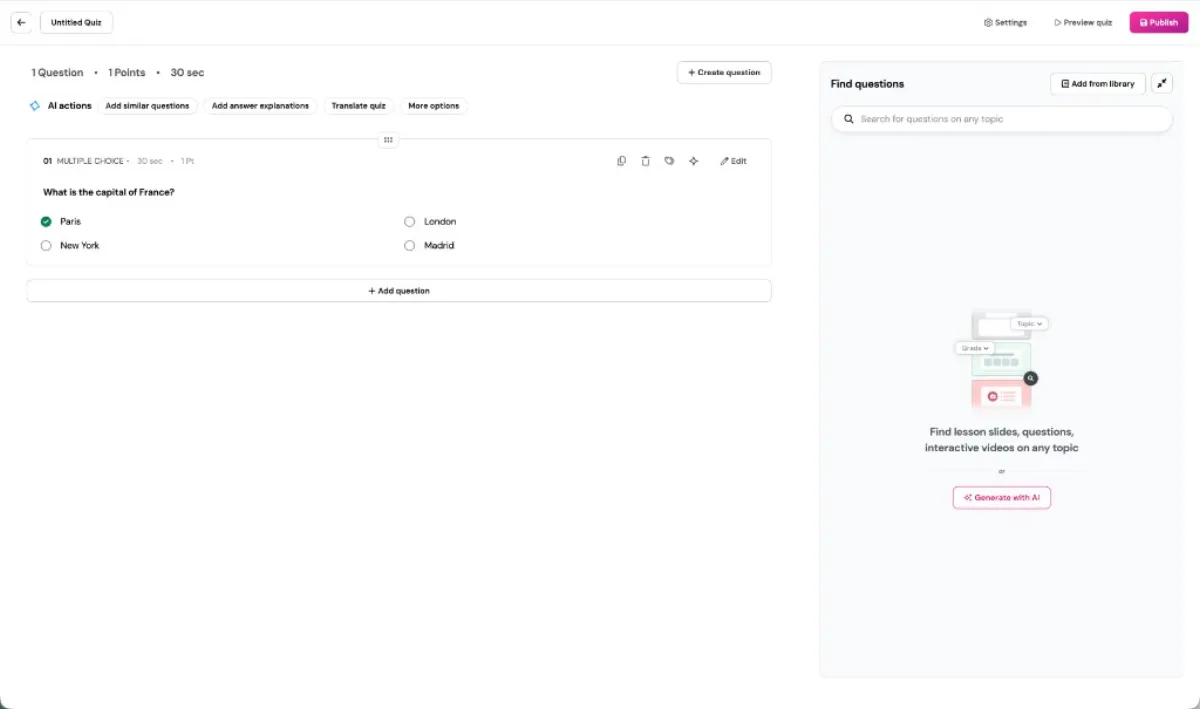Click the Generate with AI button

coord(1001,498)
